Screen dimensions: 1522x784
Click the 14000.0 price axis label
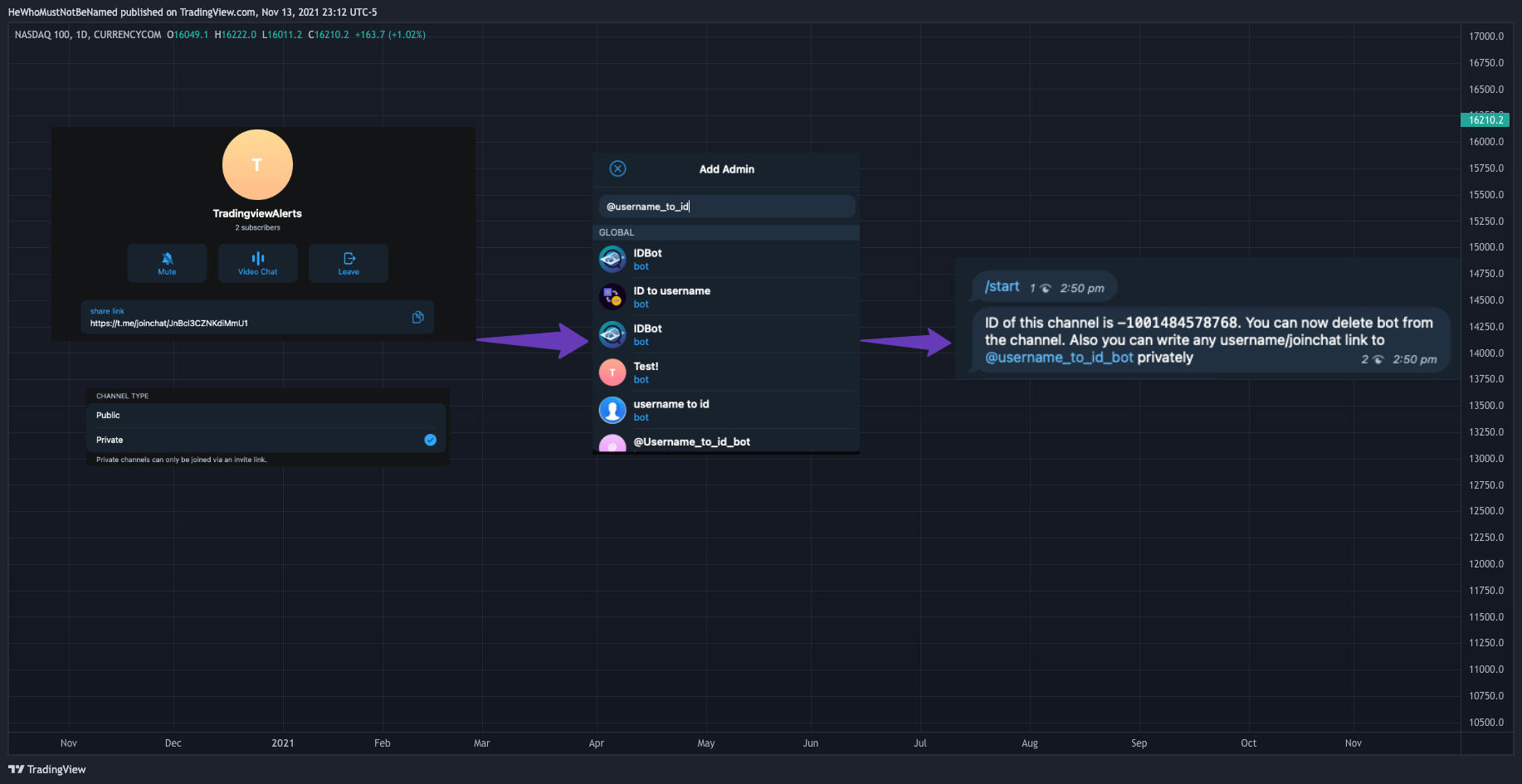(x=1486, y=353)
